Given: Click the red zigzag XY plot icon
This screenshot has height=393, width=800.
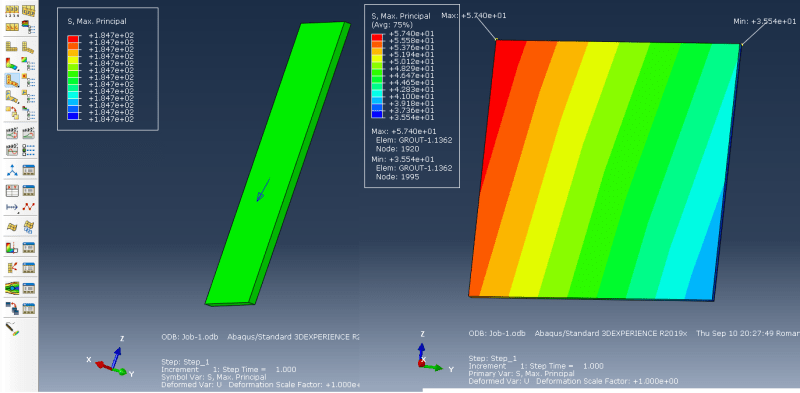Looking at the screenshot, I should pyautogui.click(x=29, y=207).
